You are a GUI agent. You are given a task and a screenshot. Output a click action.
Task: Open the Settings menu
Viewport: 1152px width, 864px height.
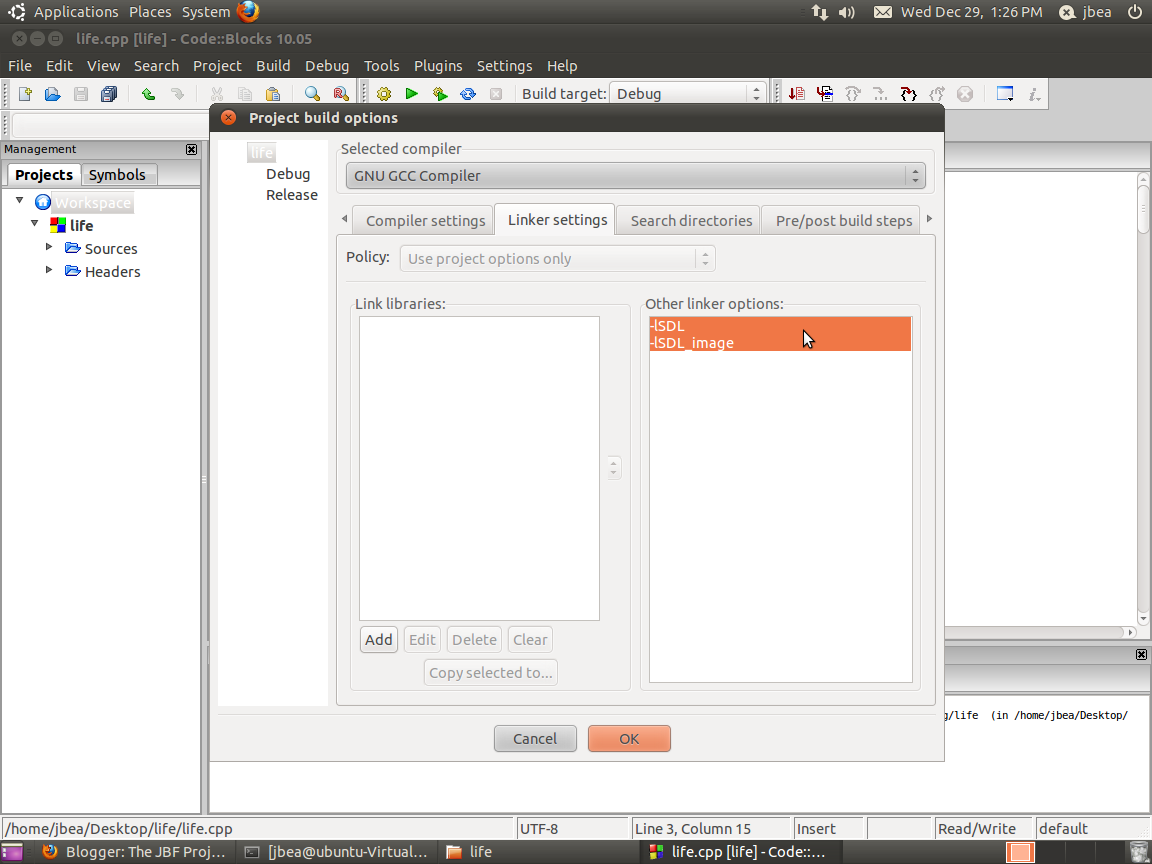coord(504,65)
